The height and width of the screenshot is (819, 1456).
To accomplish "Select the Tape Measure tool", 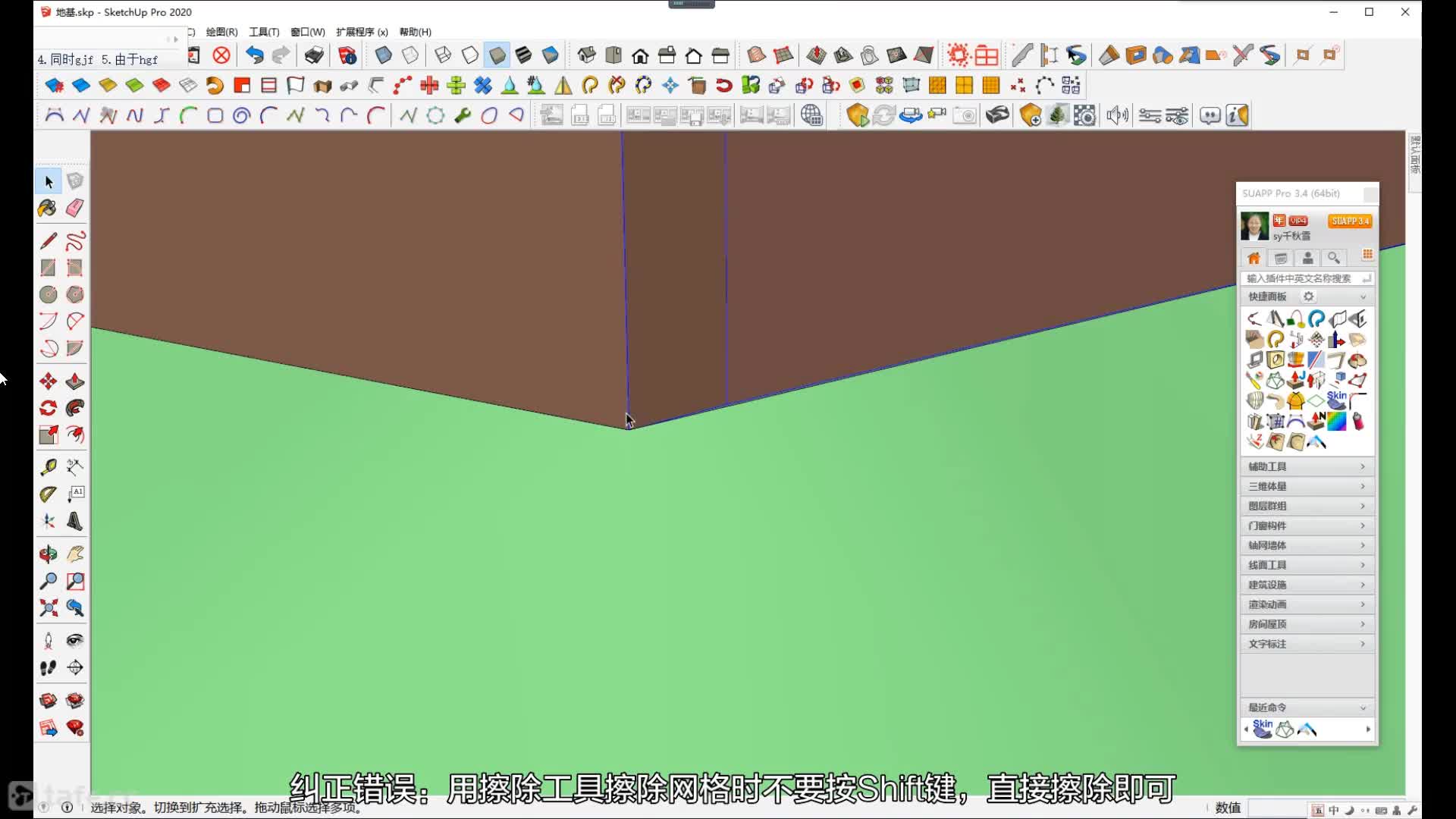I will [x=49, y=467].
